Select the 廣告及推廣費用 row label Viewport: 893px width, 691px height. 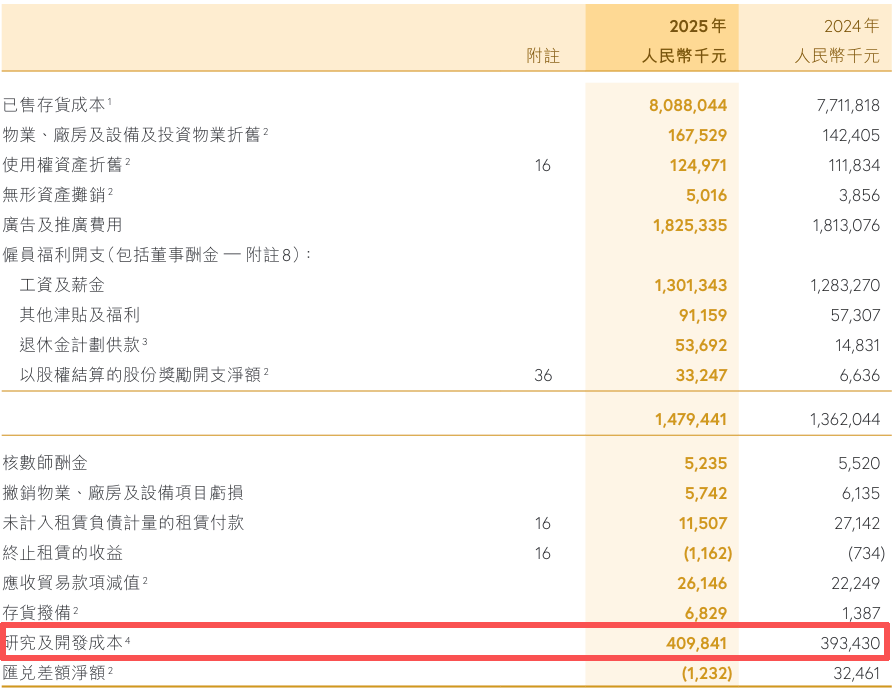click(62, 224)
